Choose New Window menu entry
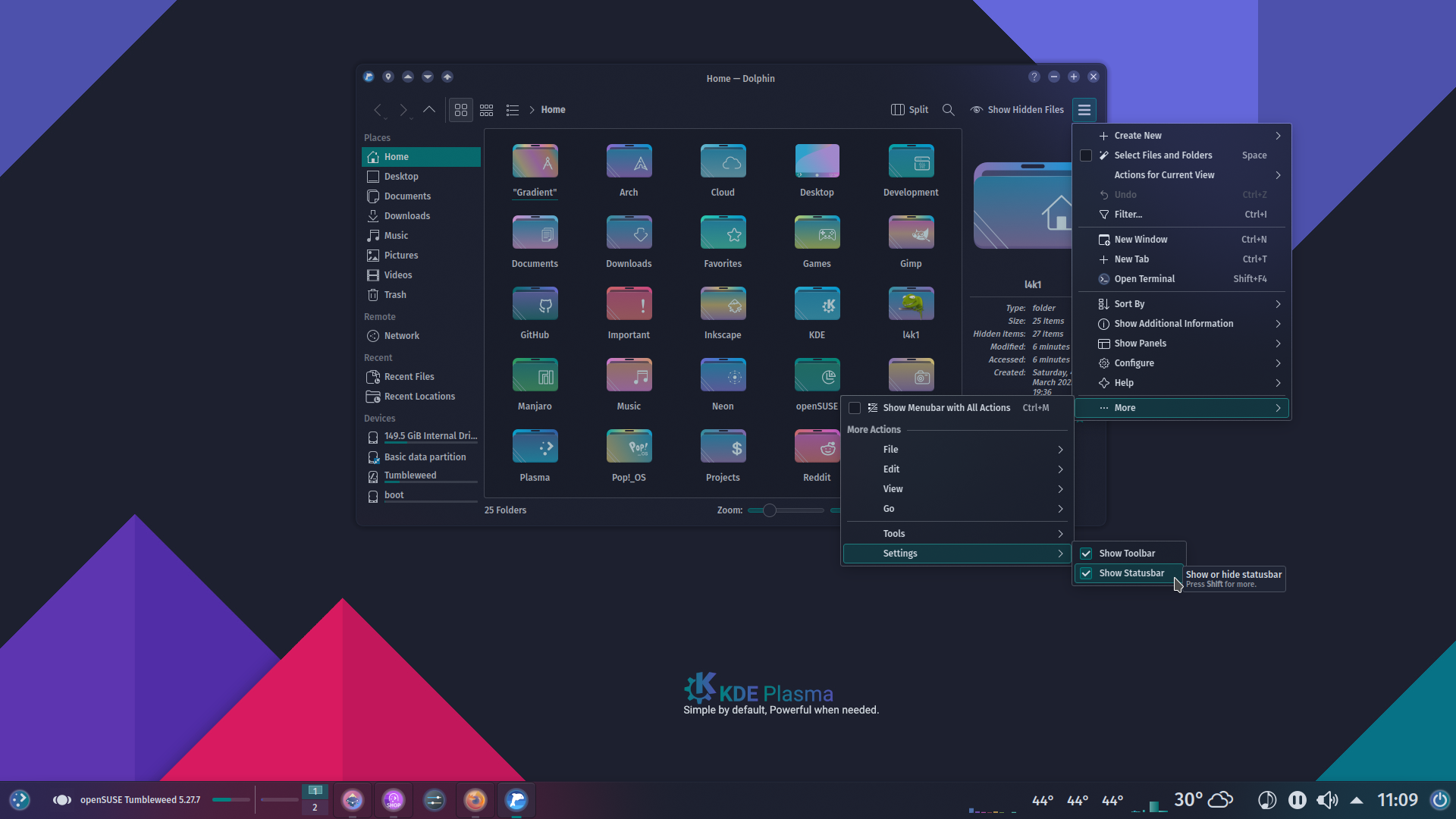This screenshot has height=819, width=1456. click(1181, 240)
